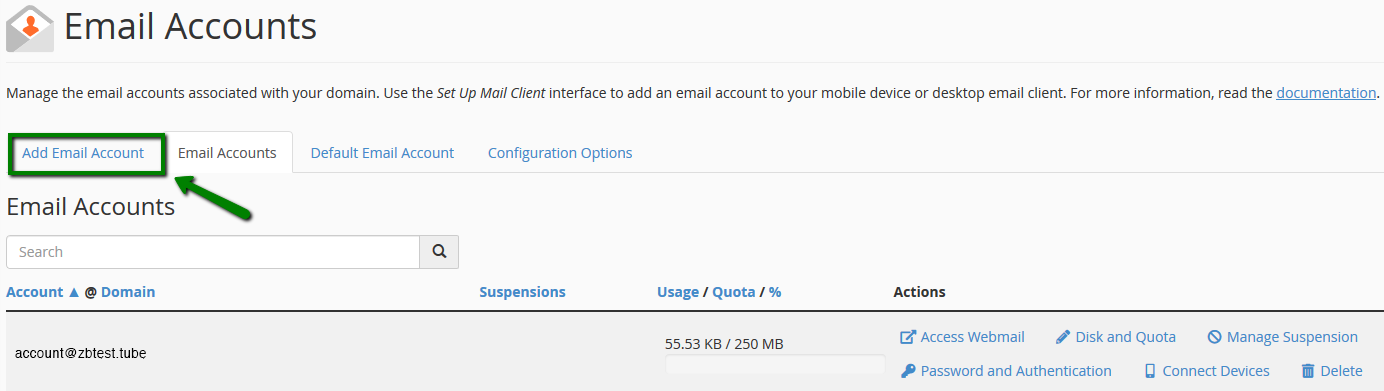Select the Email Accounts tab

pos(227,153)
